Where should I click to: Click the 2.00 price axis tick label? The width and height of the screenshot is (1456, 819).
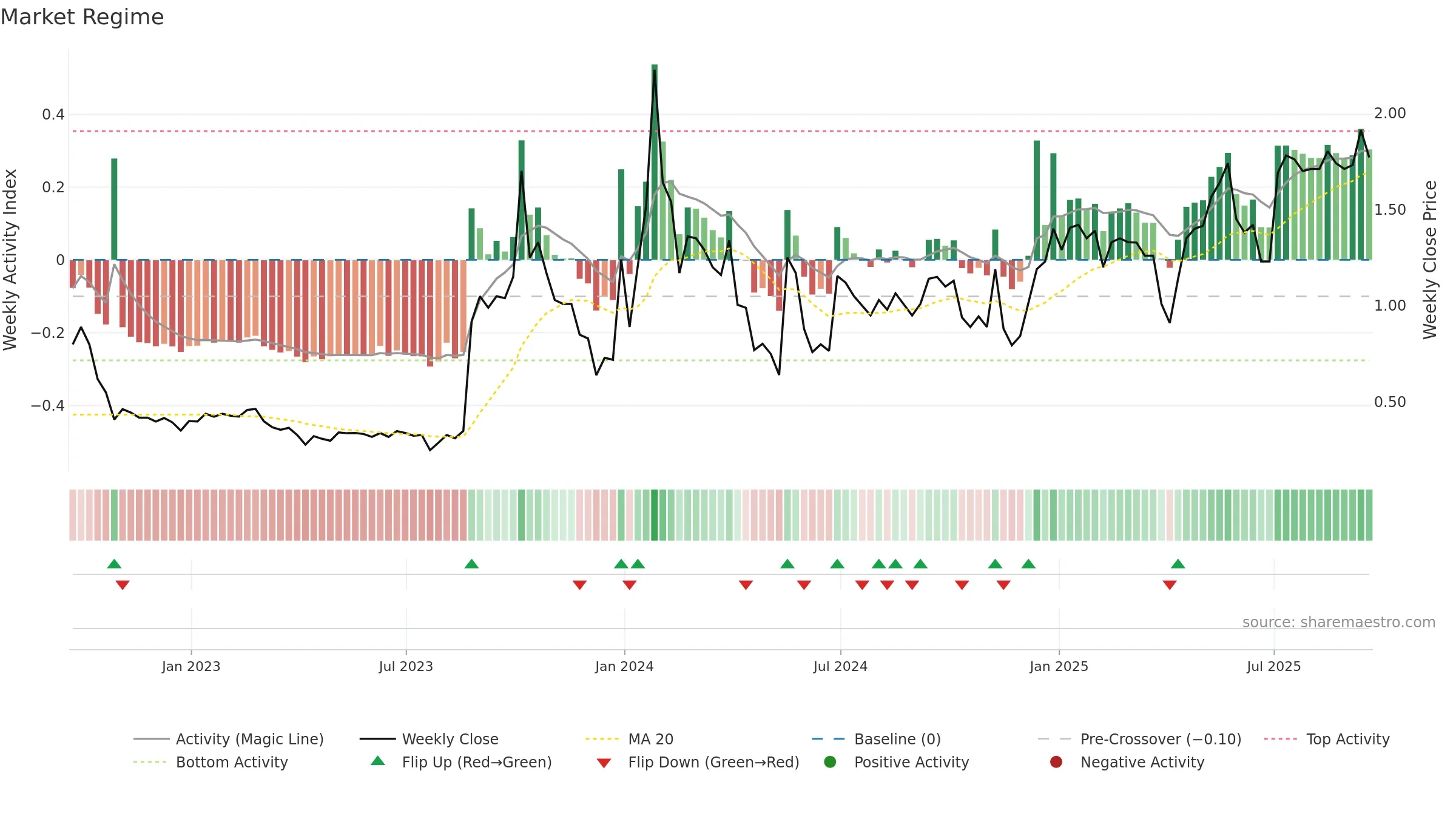coord(1390,113)
